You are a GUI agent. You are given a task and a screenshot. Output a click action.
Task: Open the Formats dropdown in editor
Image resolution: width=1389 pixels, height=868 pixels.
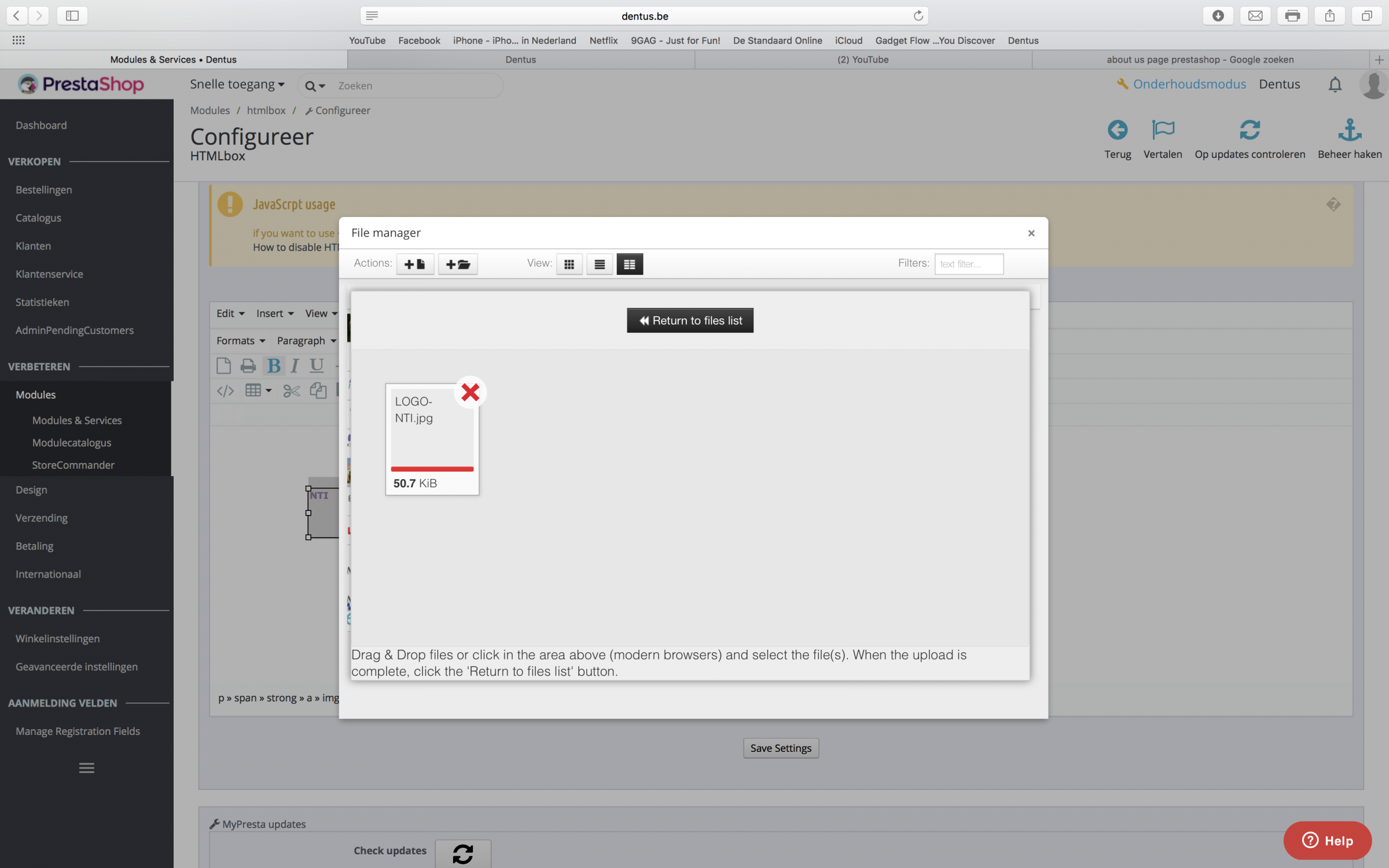pos(240,341)
